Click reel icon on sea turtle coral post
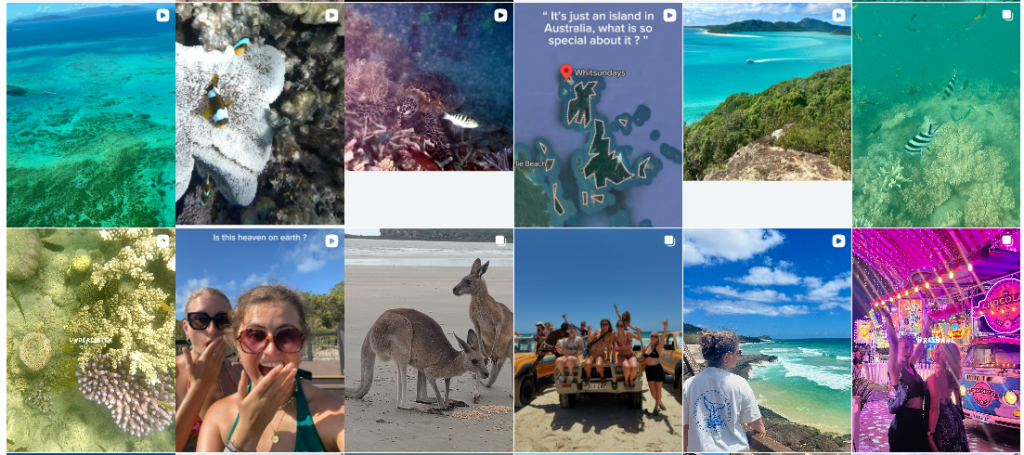Viewport: 1024px width, 455px height. tap(500, 15)
